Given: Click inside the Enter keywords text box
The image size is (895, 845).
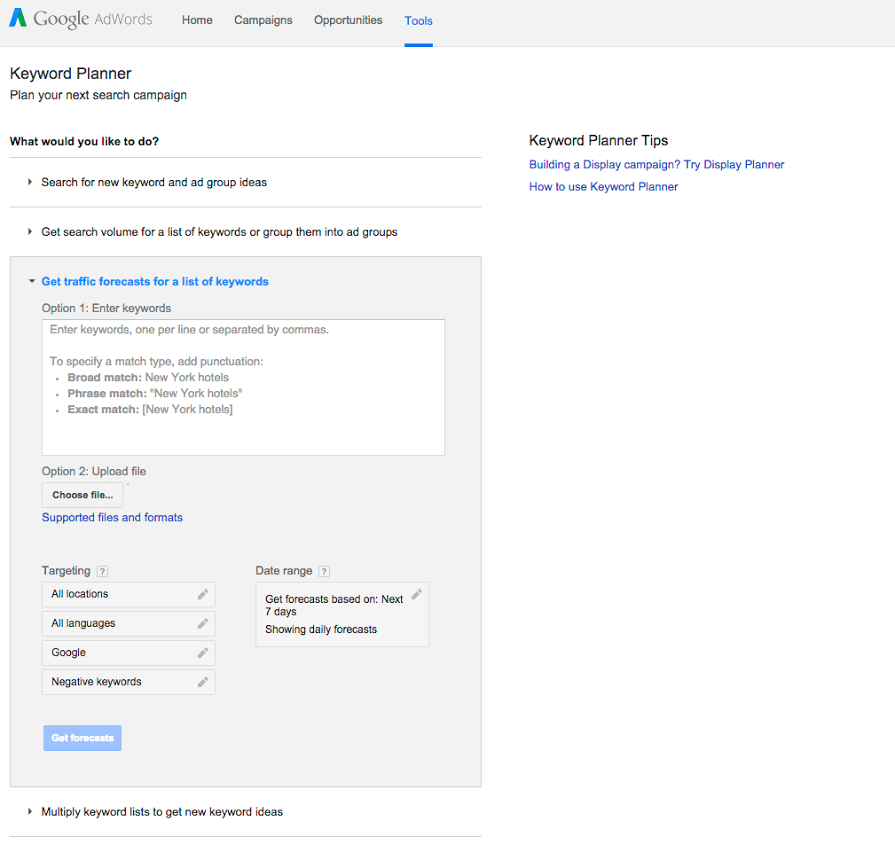Looking at the screenshot, I should pos(243,387).
